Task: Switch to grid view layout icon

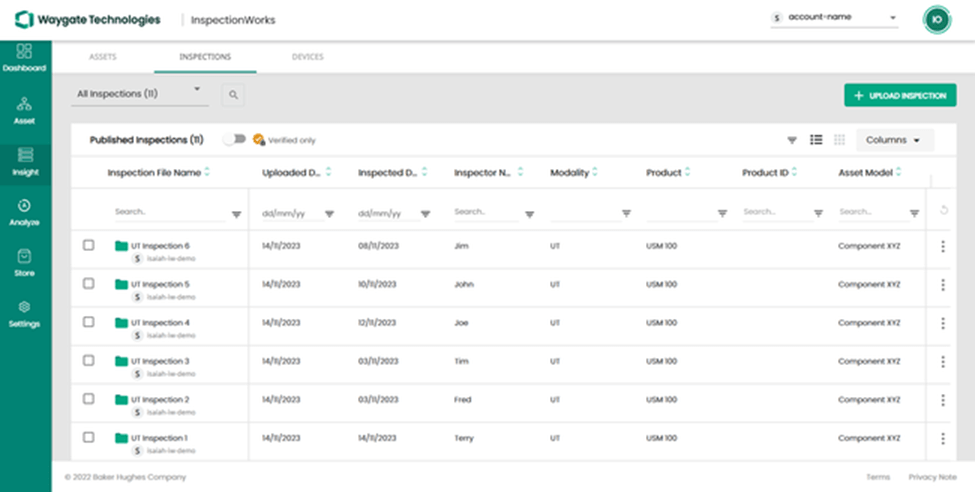Action: 840,140
